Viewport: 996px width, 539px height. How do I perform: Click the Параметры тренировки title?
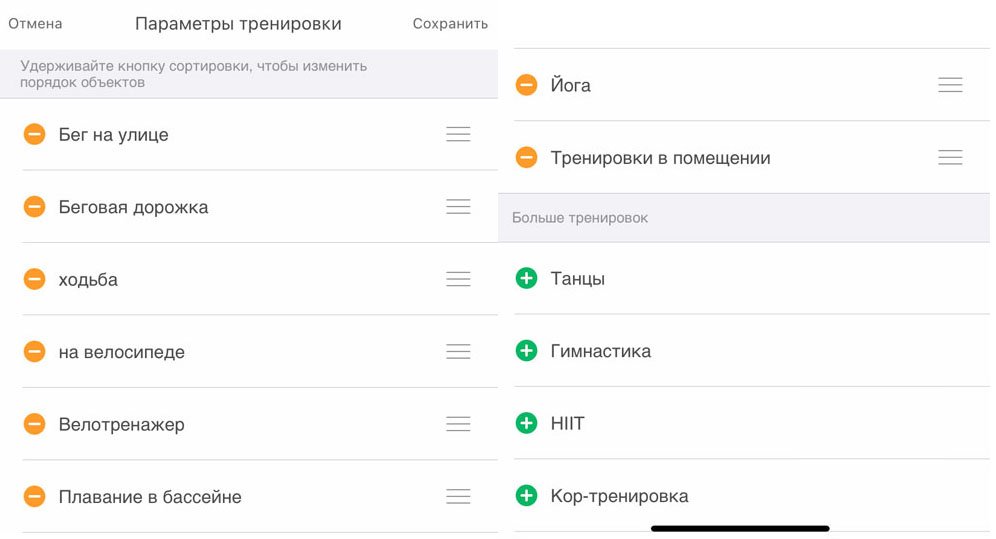238,23
